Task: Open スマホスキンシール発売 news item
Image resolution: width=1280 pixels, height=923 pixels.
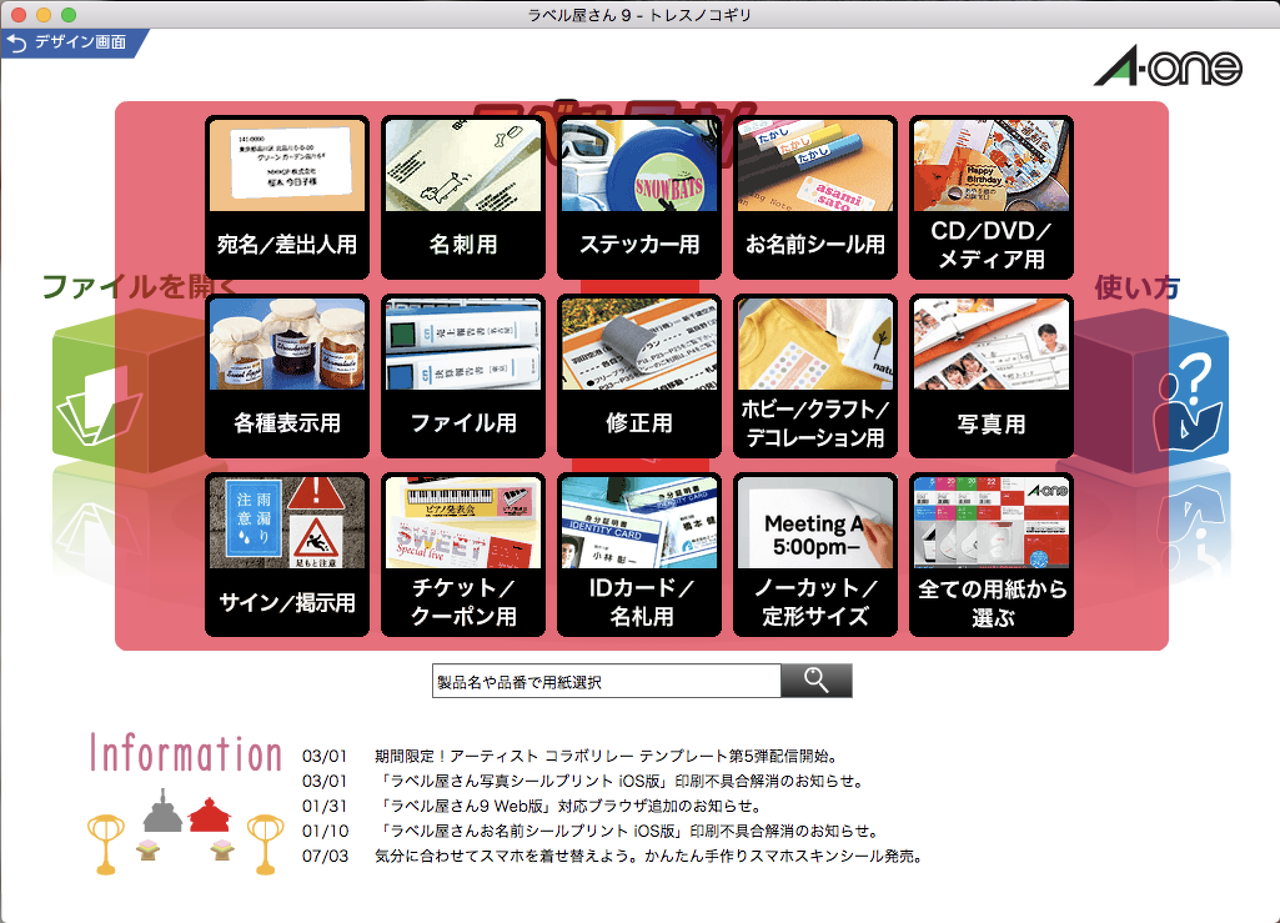Action: tap(648, 857)
